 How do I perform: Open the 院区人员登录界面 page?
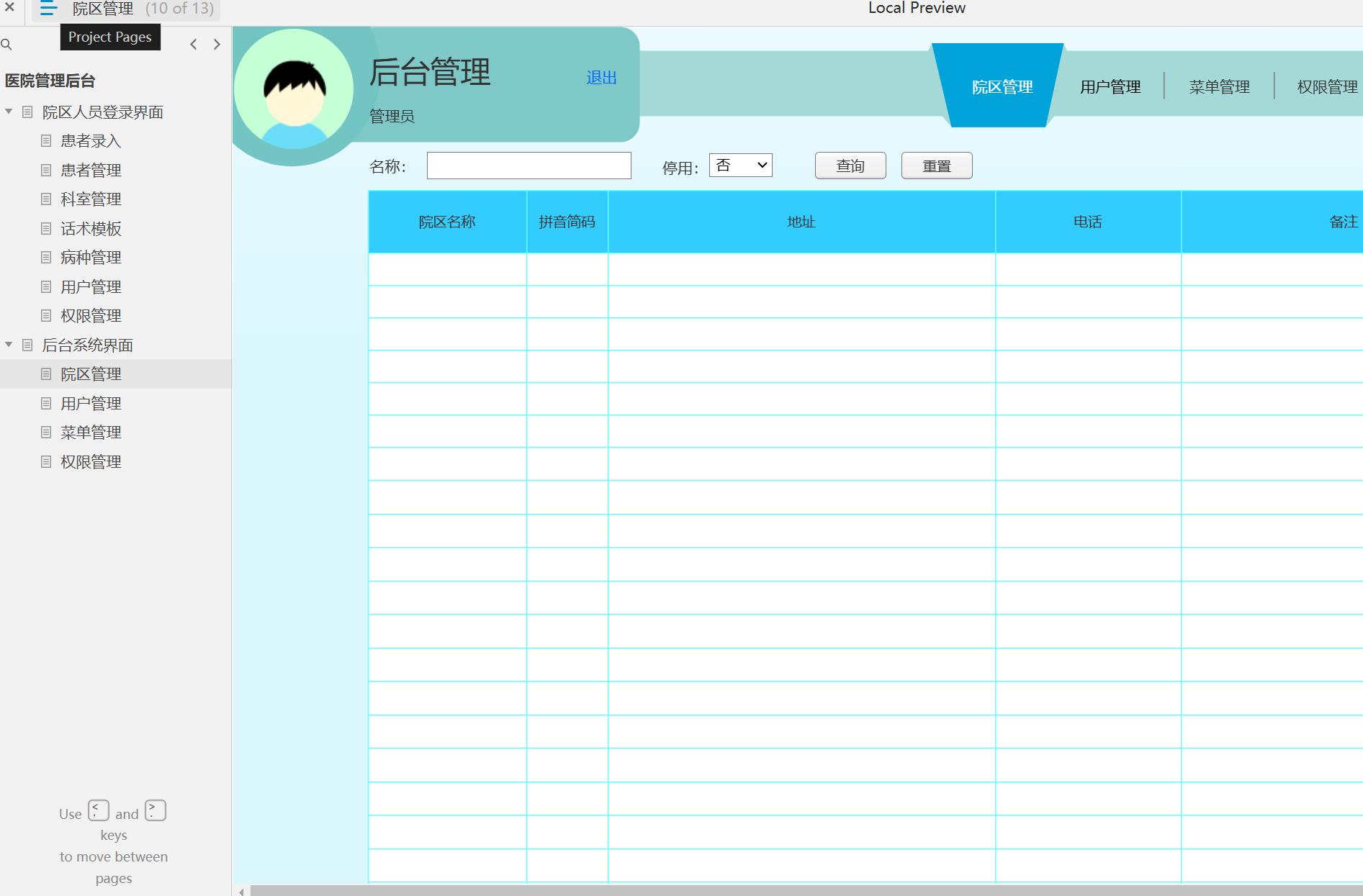pyautogui.click(x=102, y=112)
